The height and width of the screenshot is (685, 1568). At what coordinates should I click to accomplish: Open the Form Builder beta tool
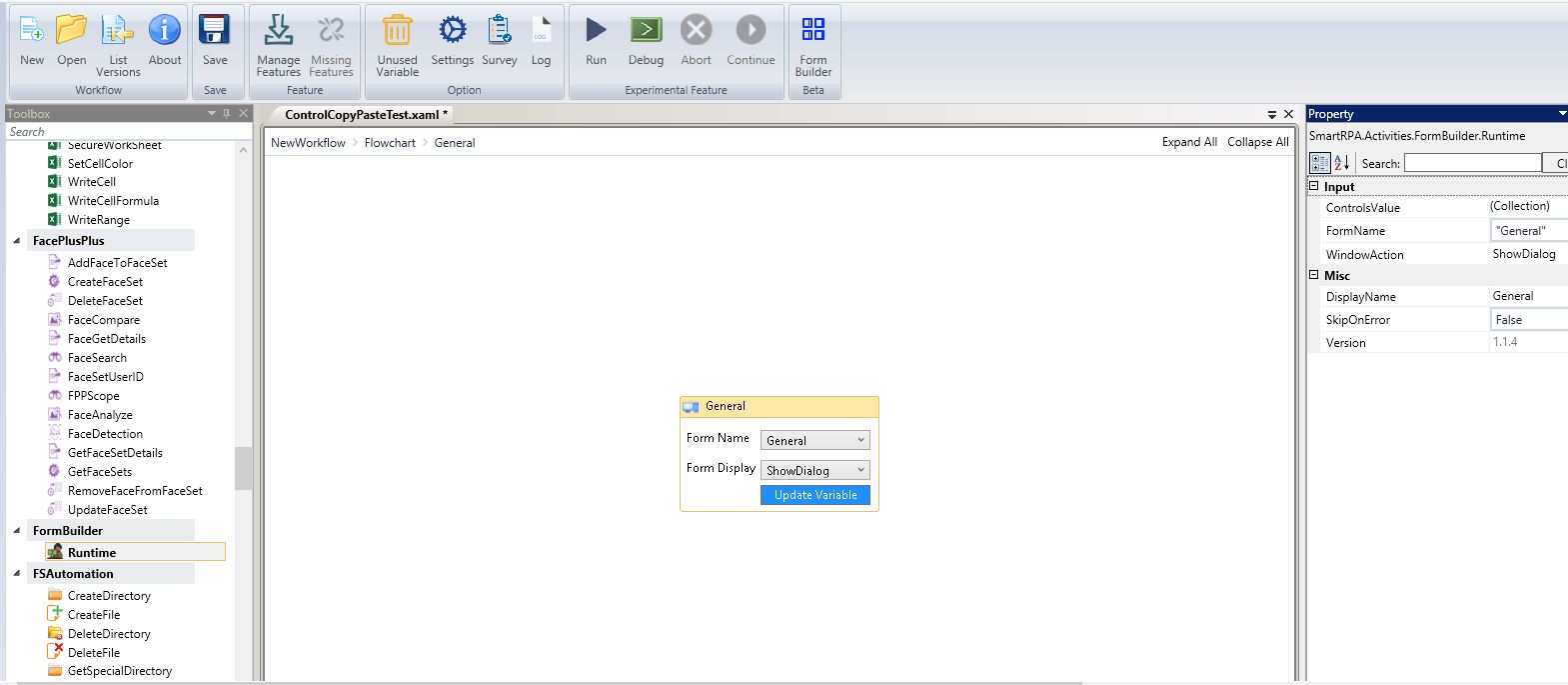pyautogui.click(x=813, y=31)
